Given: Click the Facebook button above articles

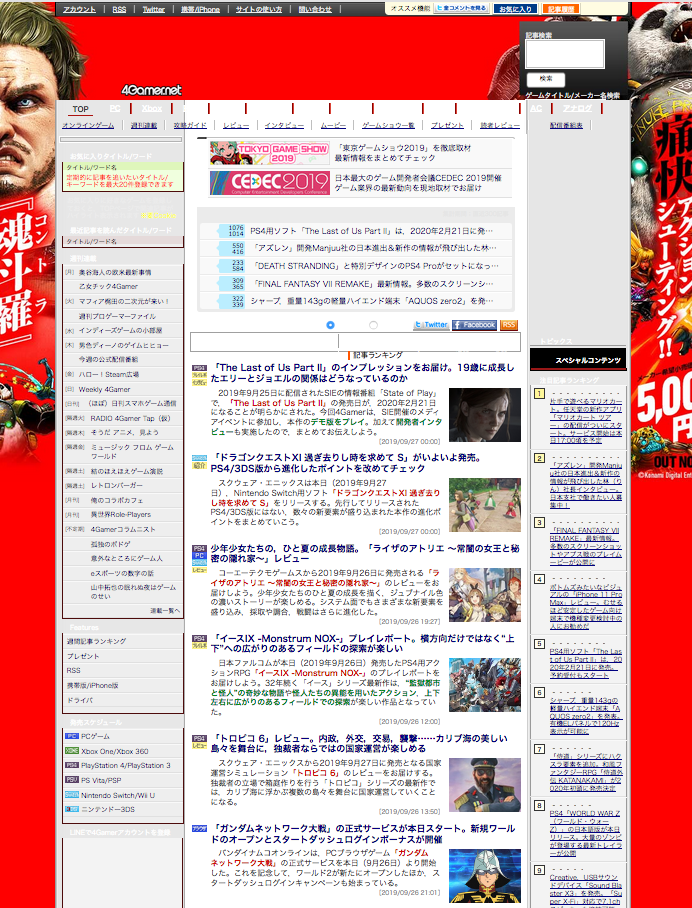Looking at the screenshot, I should point(474,325).
